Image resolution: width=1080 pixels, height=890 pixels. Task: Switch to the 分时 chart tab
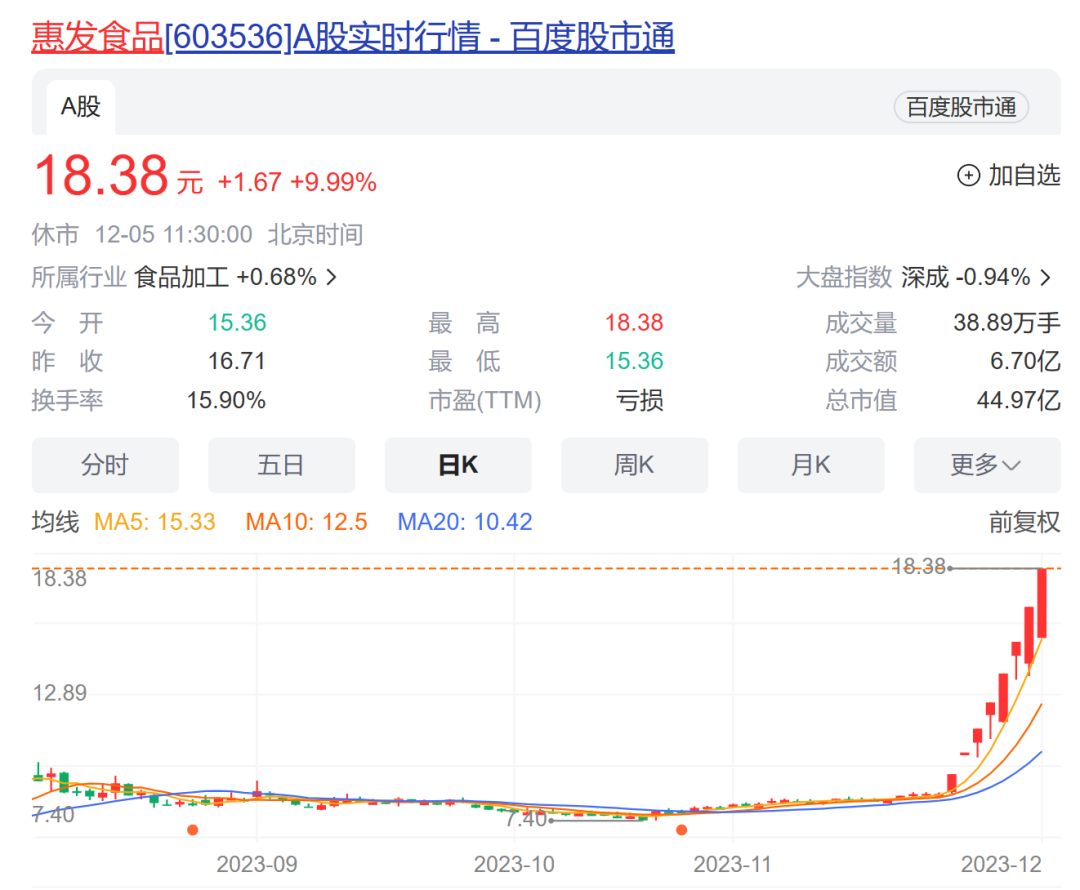(105, 465)
